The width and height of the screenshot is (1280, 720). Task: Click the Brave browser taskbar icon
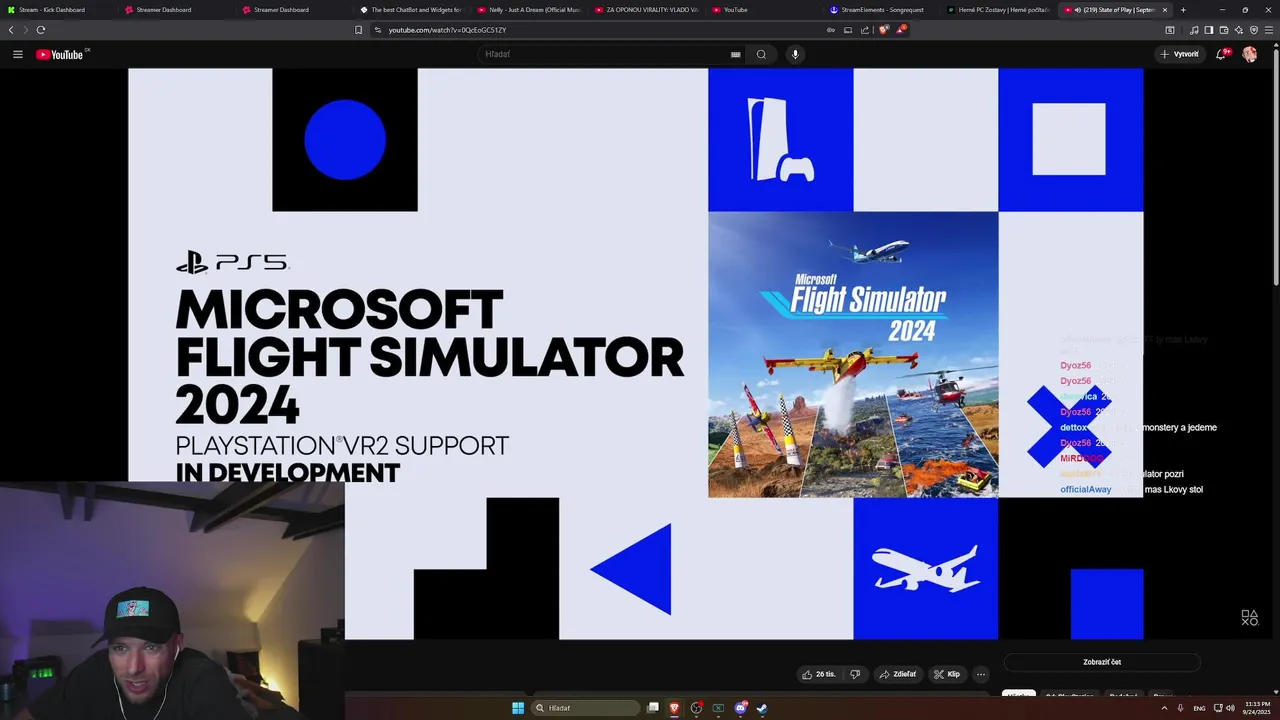(675, 708)
